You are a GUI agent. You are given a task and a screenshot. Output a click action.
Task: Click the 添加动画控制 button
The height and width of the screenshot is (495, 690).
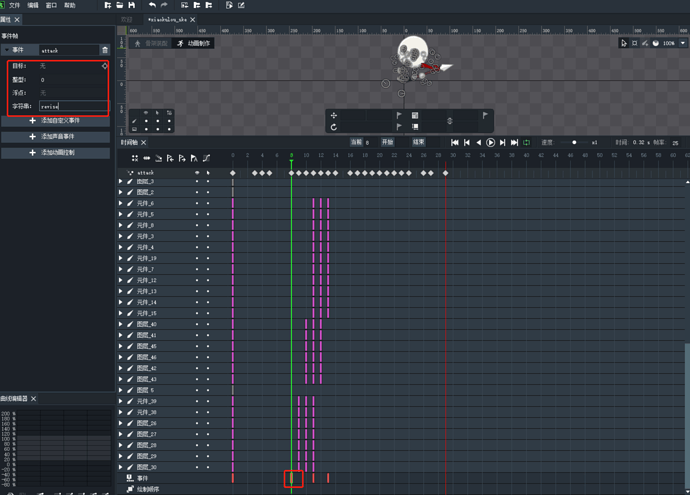click(x=55, y=153)
